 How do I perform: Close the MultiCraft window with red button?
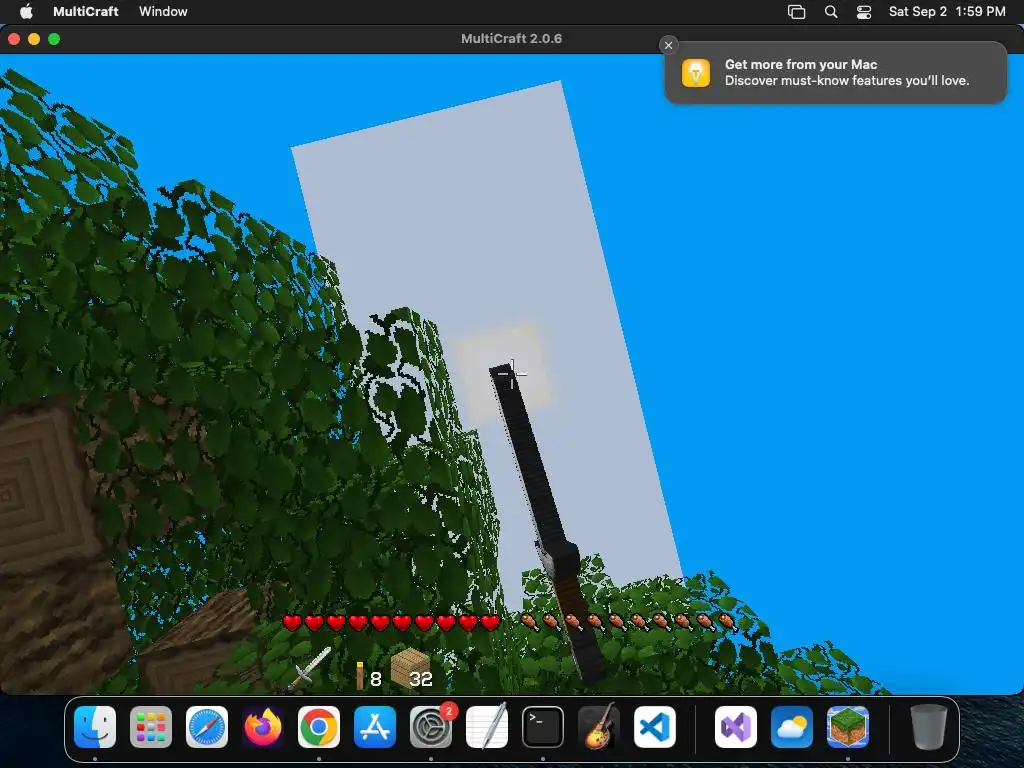point(14,39)
